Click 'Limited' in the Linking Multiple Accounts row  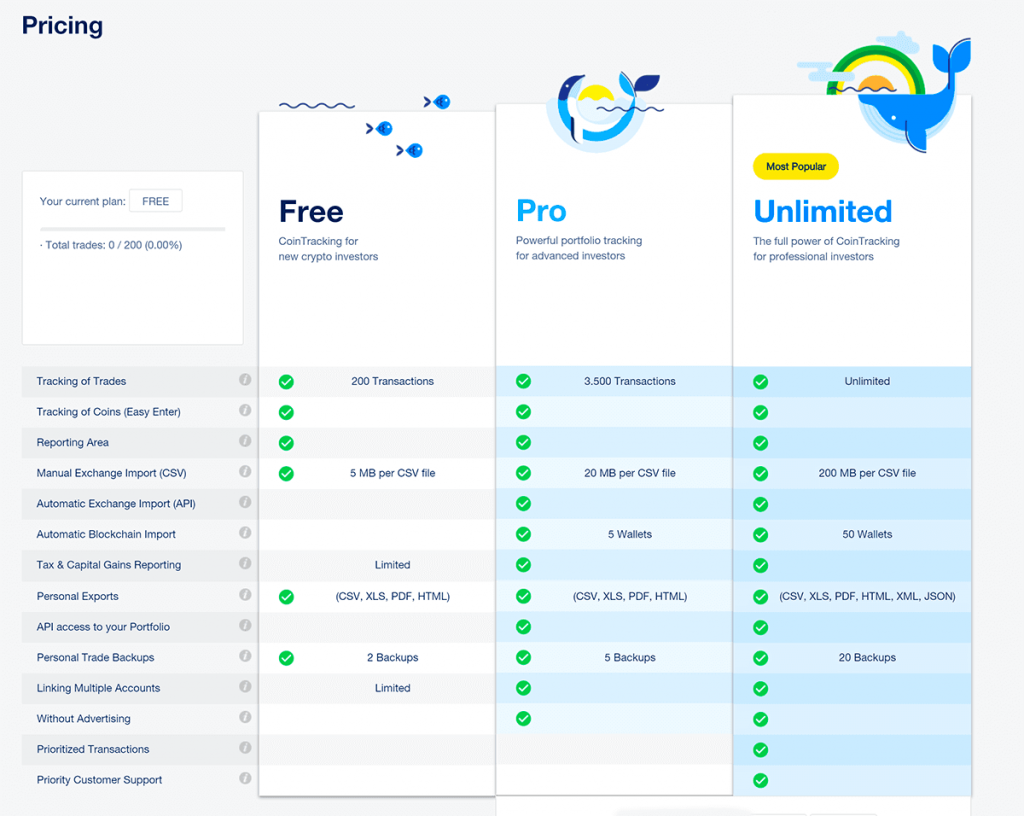(392, 689)
